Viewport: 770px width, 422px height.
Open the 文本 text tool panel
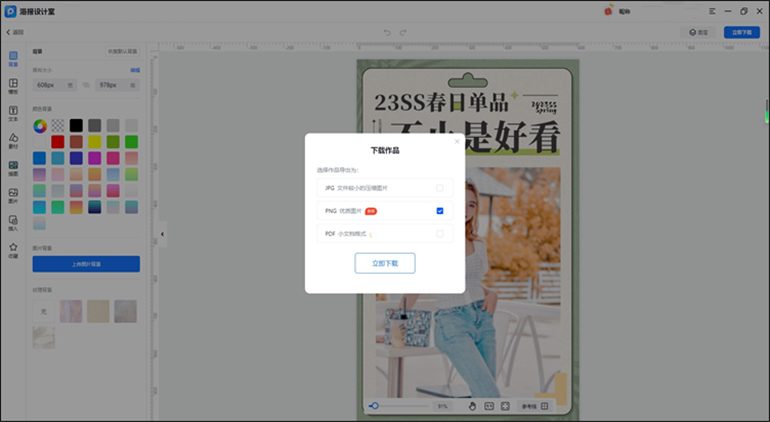[13, 114]
